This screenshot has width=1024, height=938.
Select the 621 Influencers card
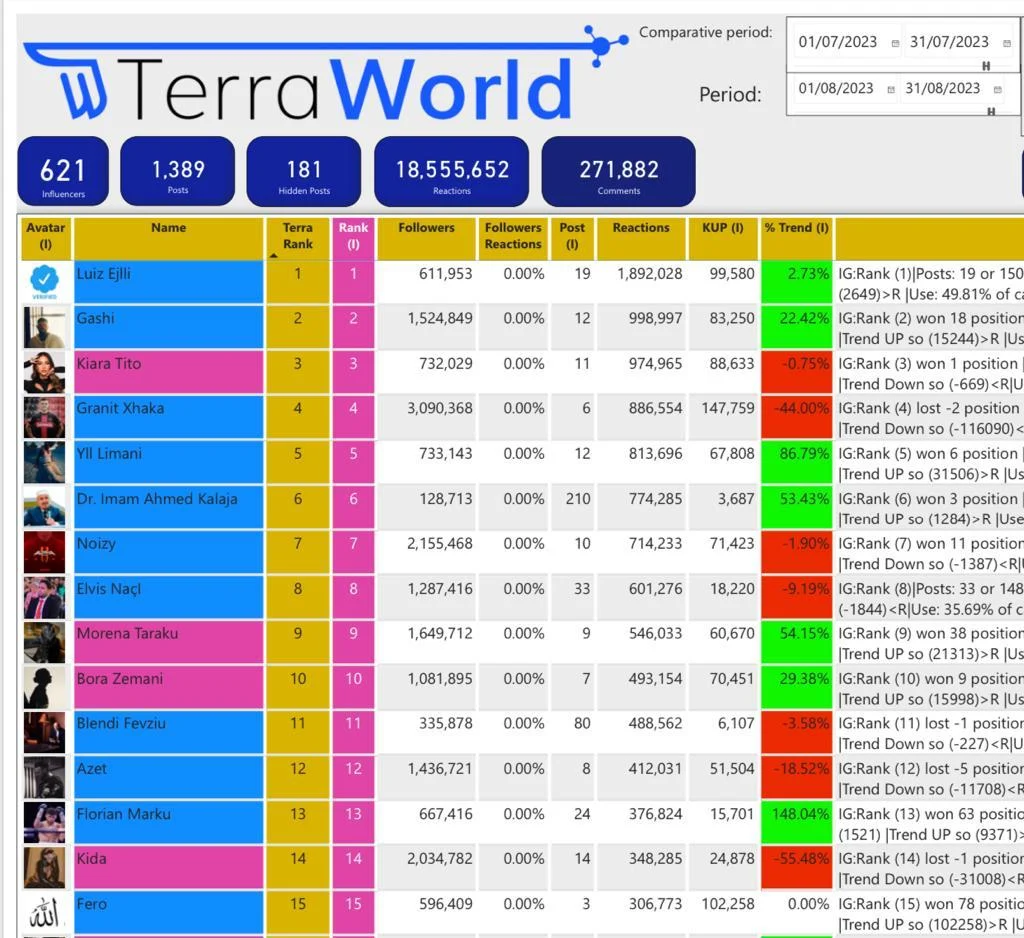pyautogui.click(x=63, y=171)
